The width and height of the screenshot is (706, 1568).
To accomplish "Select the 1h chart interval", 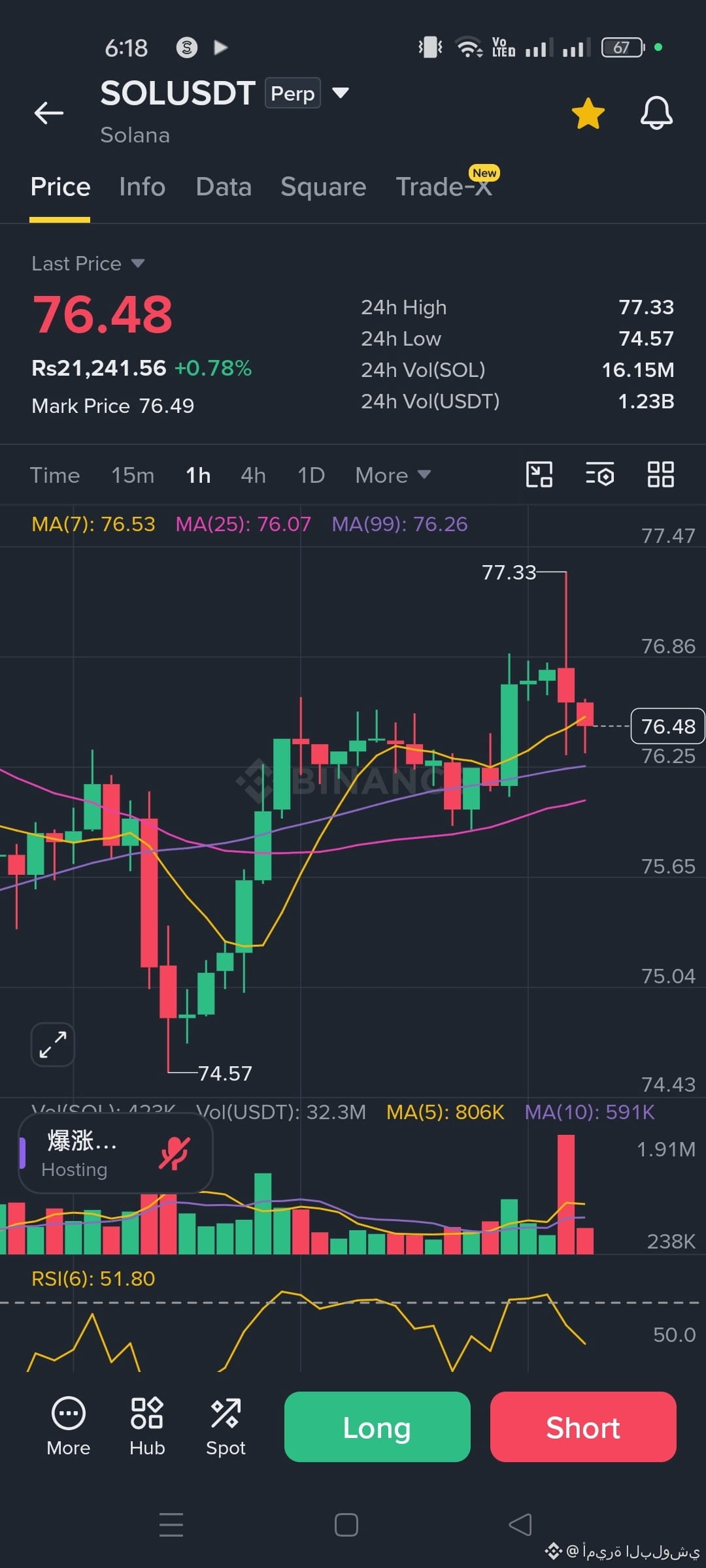I will (x=198, y=475).
